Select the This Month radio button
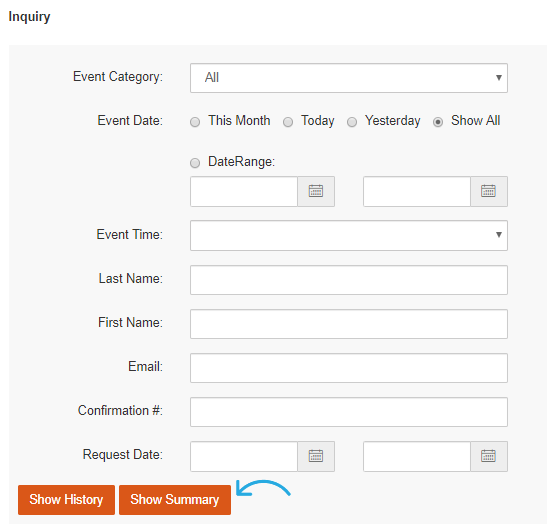 point(195,122)
